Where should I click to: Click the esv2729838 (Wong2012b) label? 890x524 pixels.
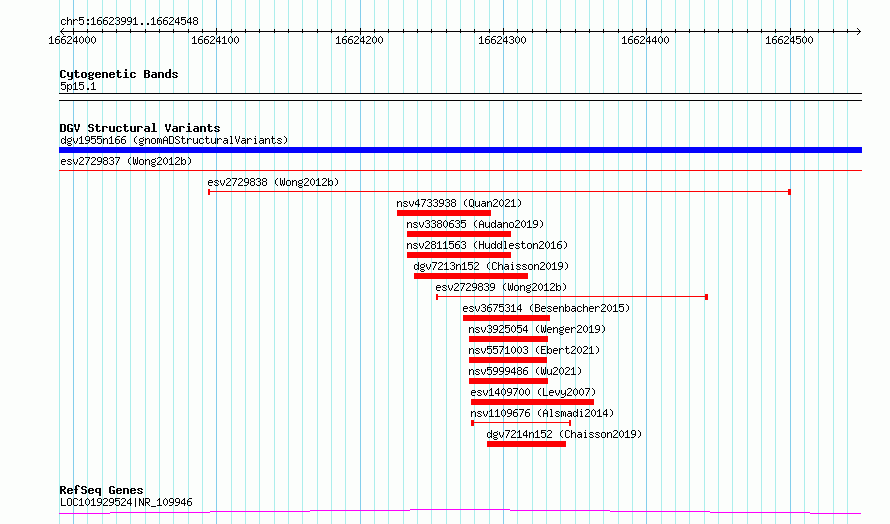(x=273, y=182)
